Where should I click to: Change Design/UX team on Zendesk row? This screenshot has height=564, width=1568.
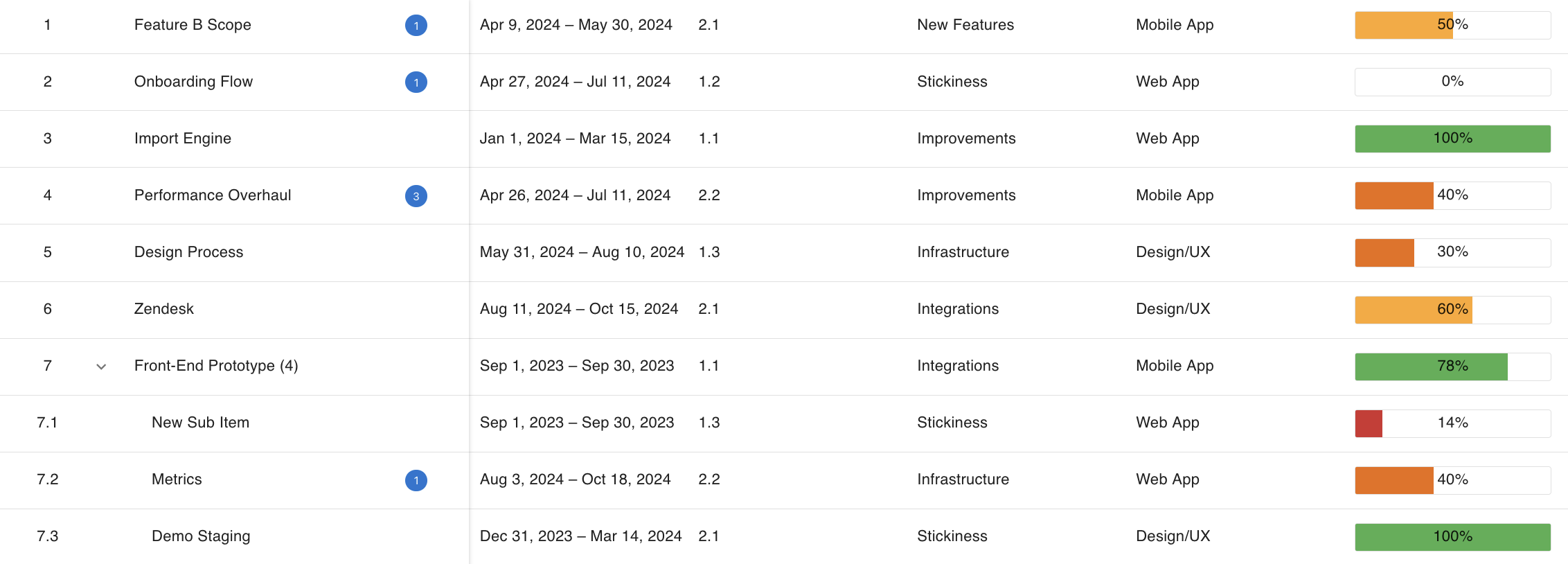(x=1173, y=309)
